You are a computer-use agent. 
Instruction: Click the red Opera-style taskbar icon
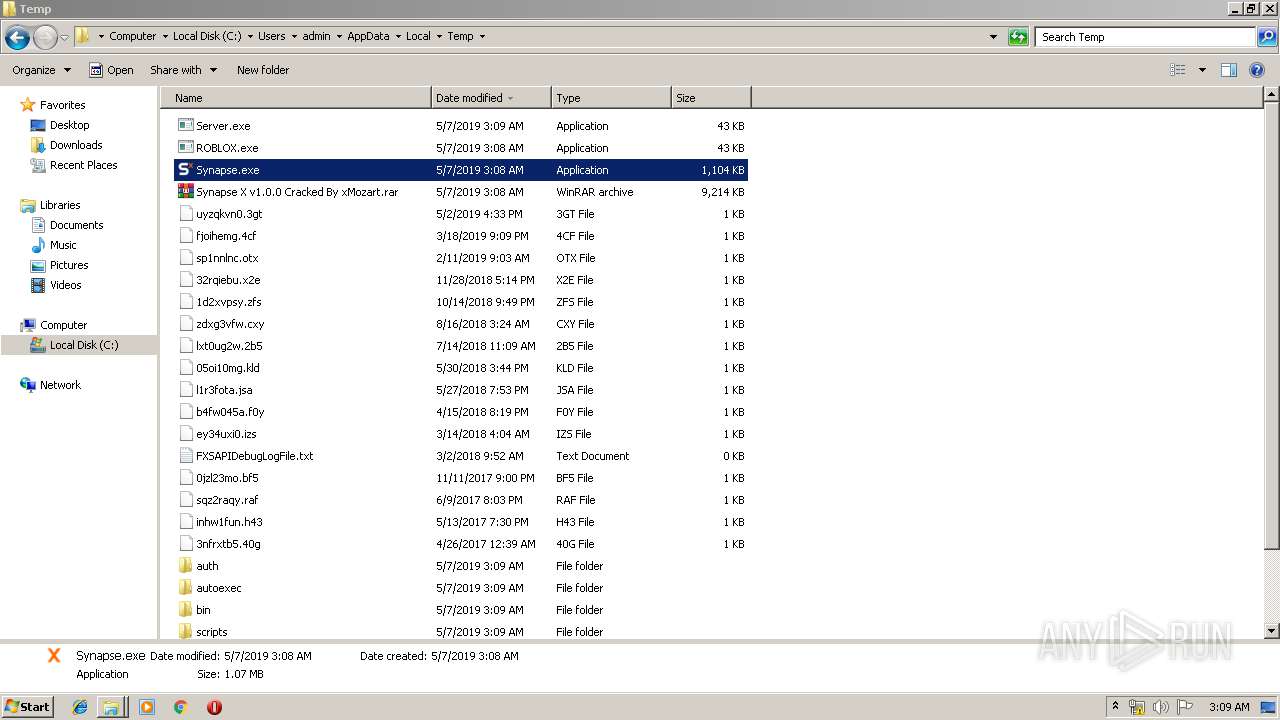click(214, 707)
